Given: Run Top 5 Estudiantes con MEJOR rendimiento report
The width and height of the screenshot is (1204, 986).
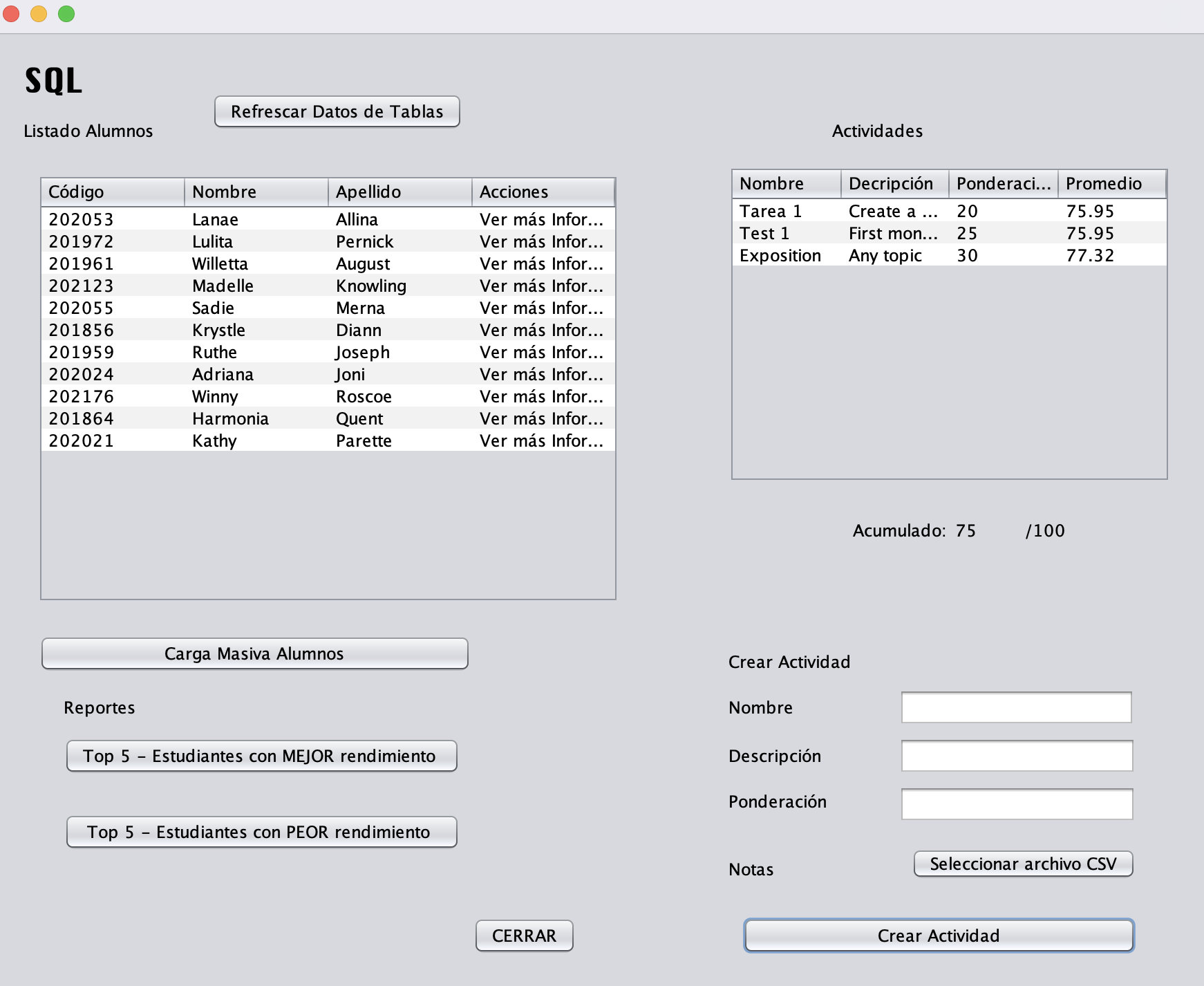Looking at the screenshot, I should point(261,756).
